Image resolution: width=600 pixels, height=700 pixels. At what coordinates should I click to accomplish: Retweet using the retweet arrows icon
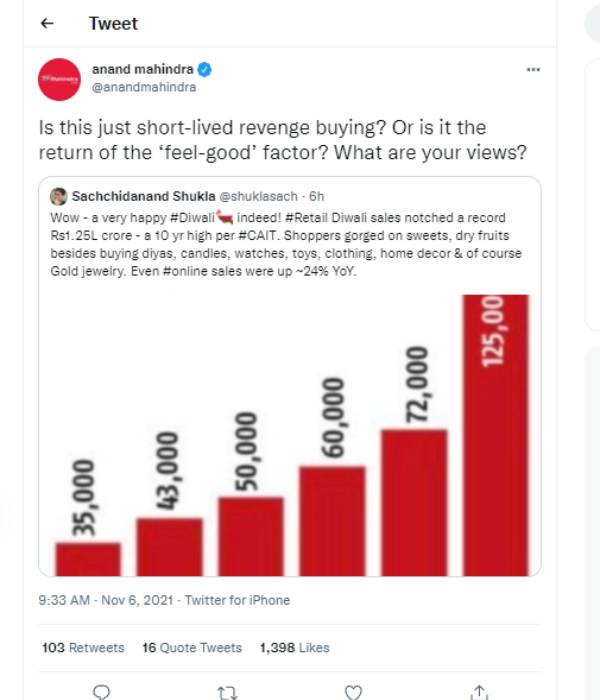(x=226, y=690)
